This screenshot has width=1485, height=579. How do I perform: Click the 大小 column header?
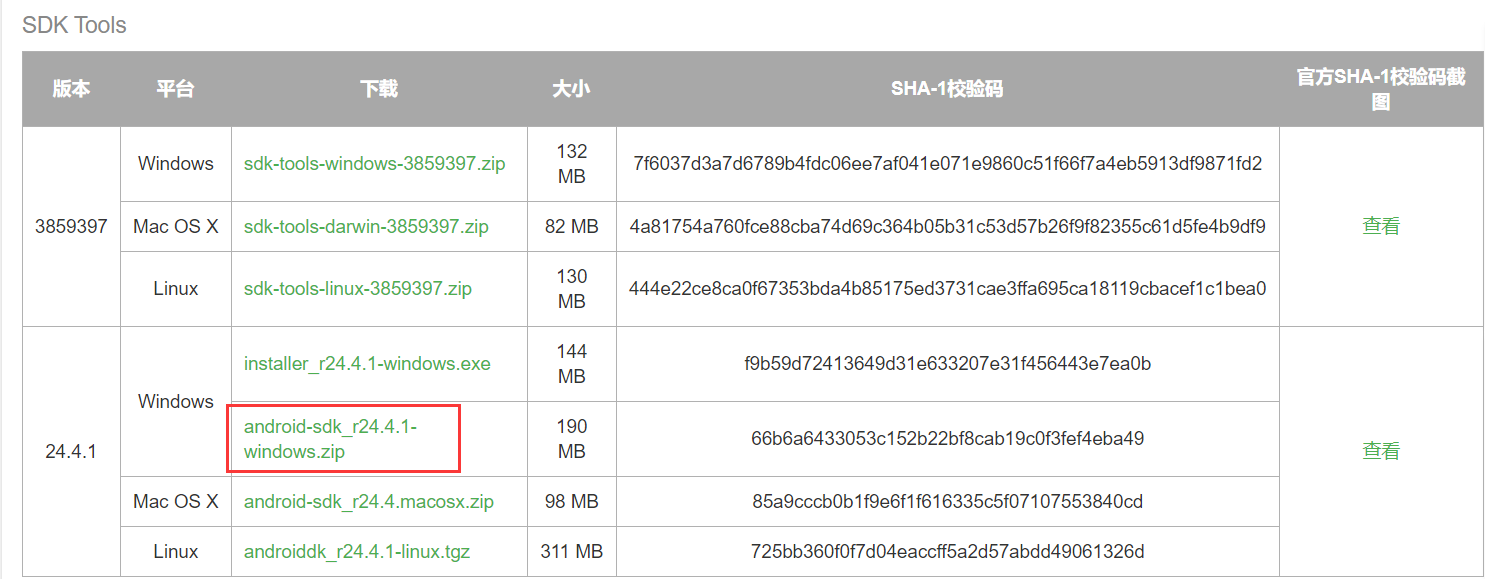(571, 89)
